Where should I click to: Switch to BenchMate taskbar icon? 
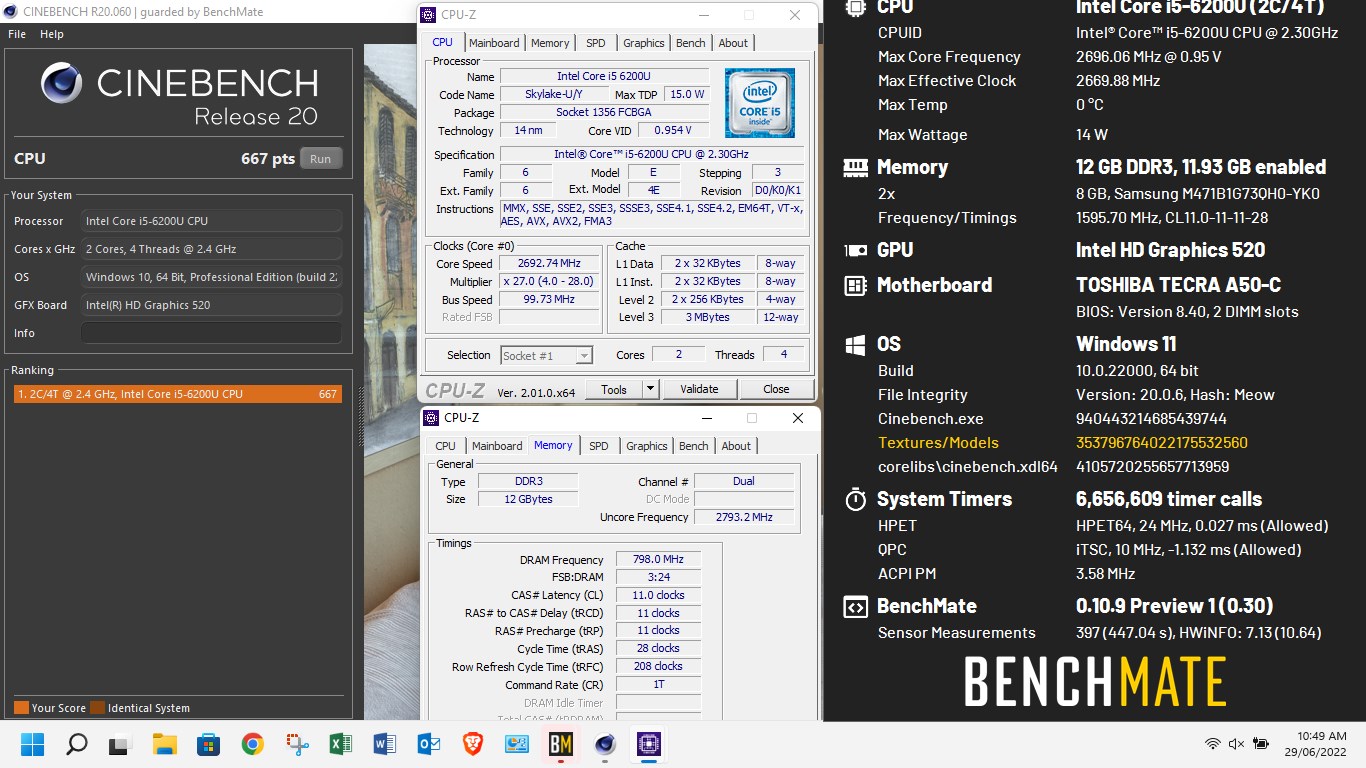click(560, 744)
